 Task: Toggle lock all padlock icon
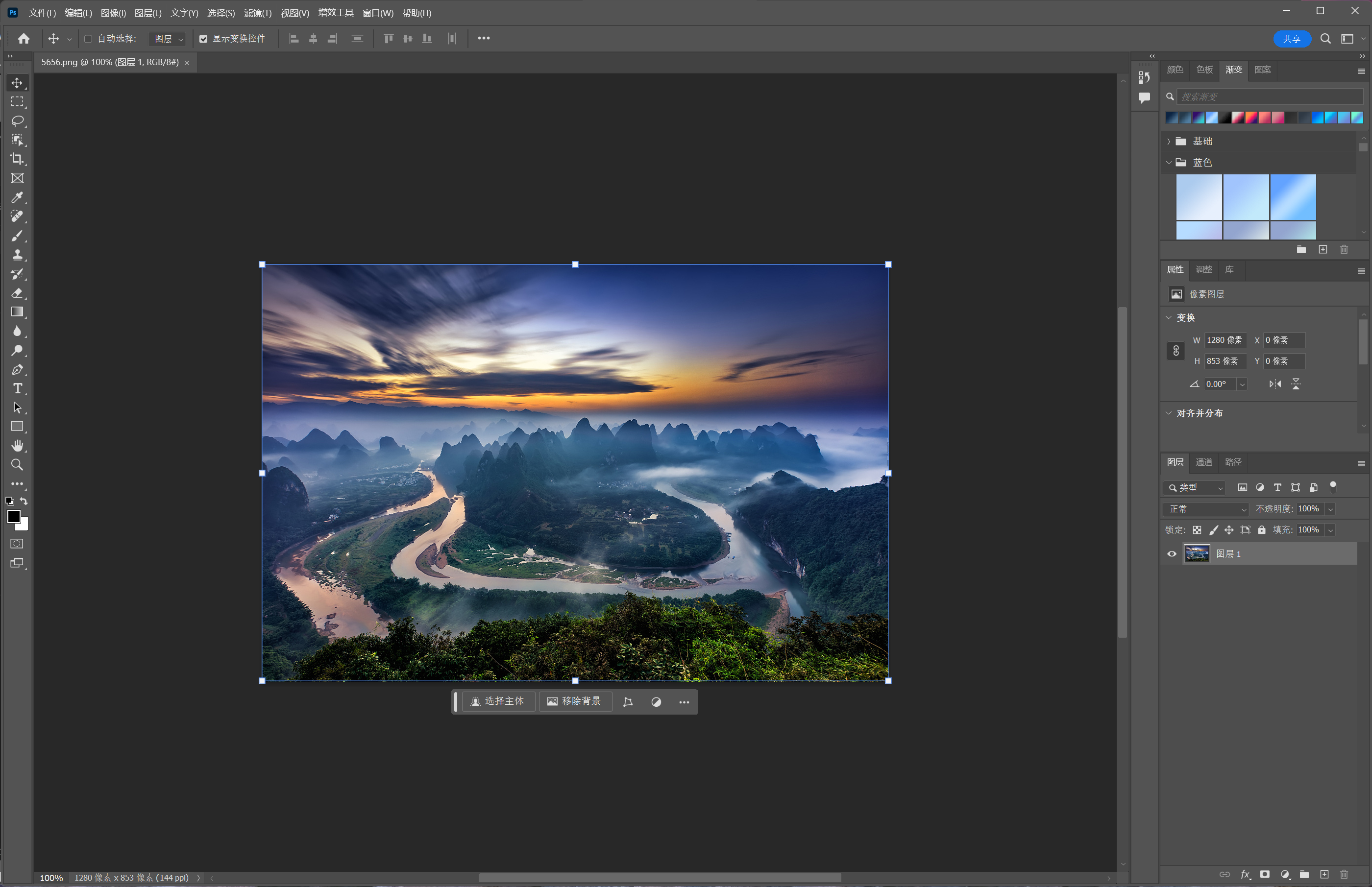pos(1261,530)
